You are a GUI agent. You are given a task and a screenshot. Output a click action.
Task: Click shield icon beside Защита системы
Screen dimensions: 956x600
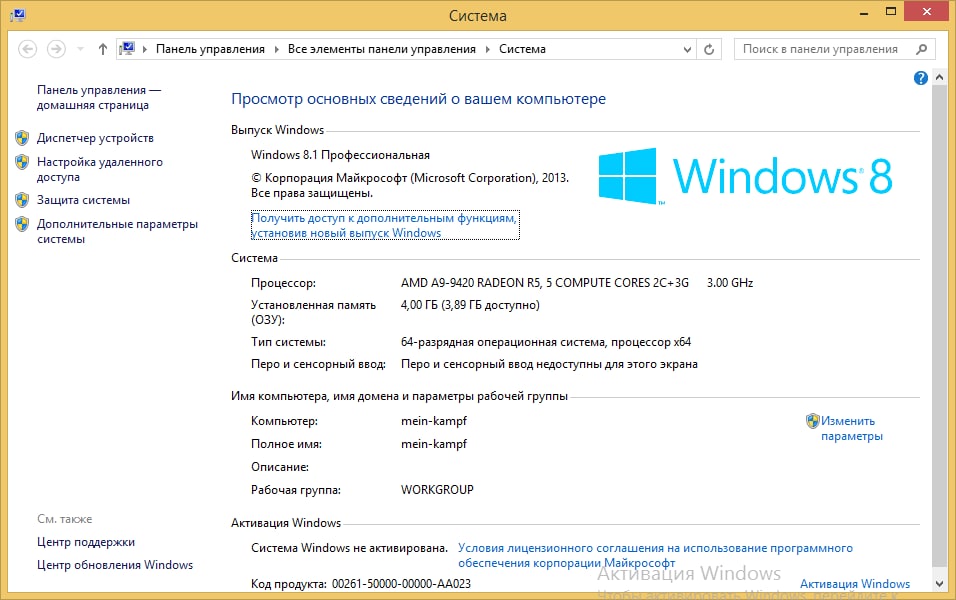point(22,200)
